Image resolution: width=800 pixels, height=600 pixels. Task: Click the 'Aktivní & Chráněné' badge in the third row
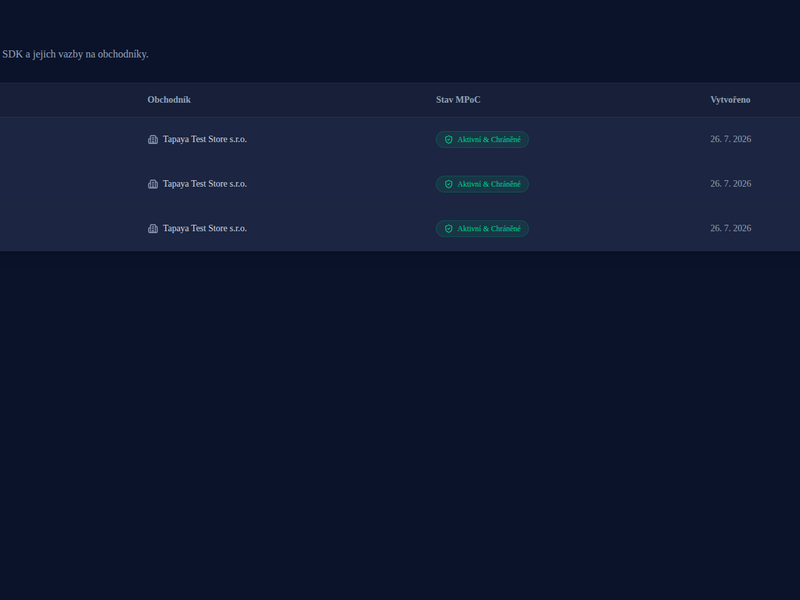[x=482, y=229]
